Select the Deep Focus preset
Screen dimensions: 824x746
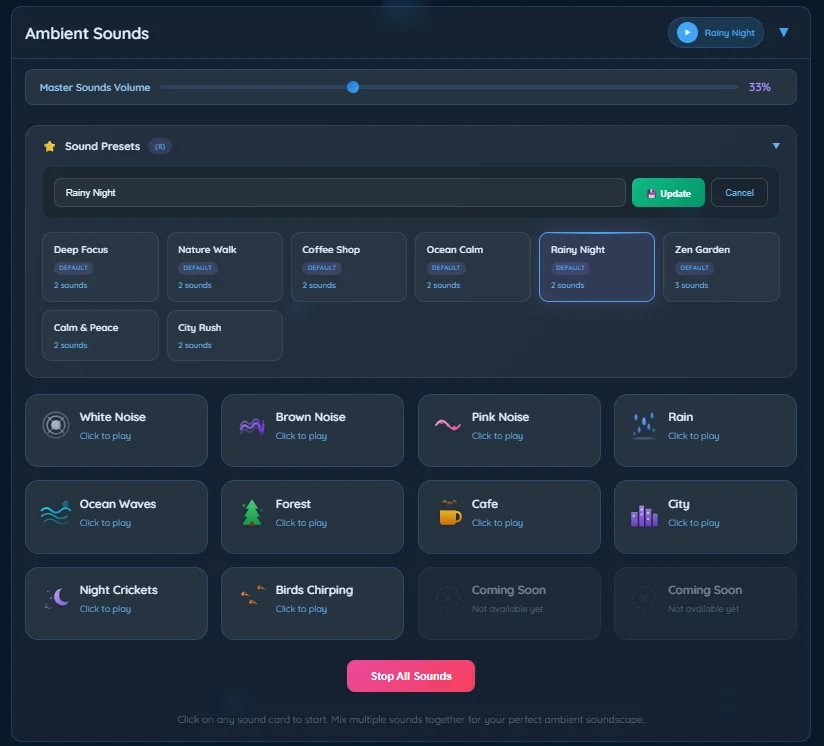point(100,267)
